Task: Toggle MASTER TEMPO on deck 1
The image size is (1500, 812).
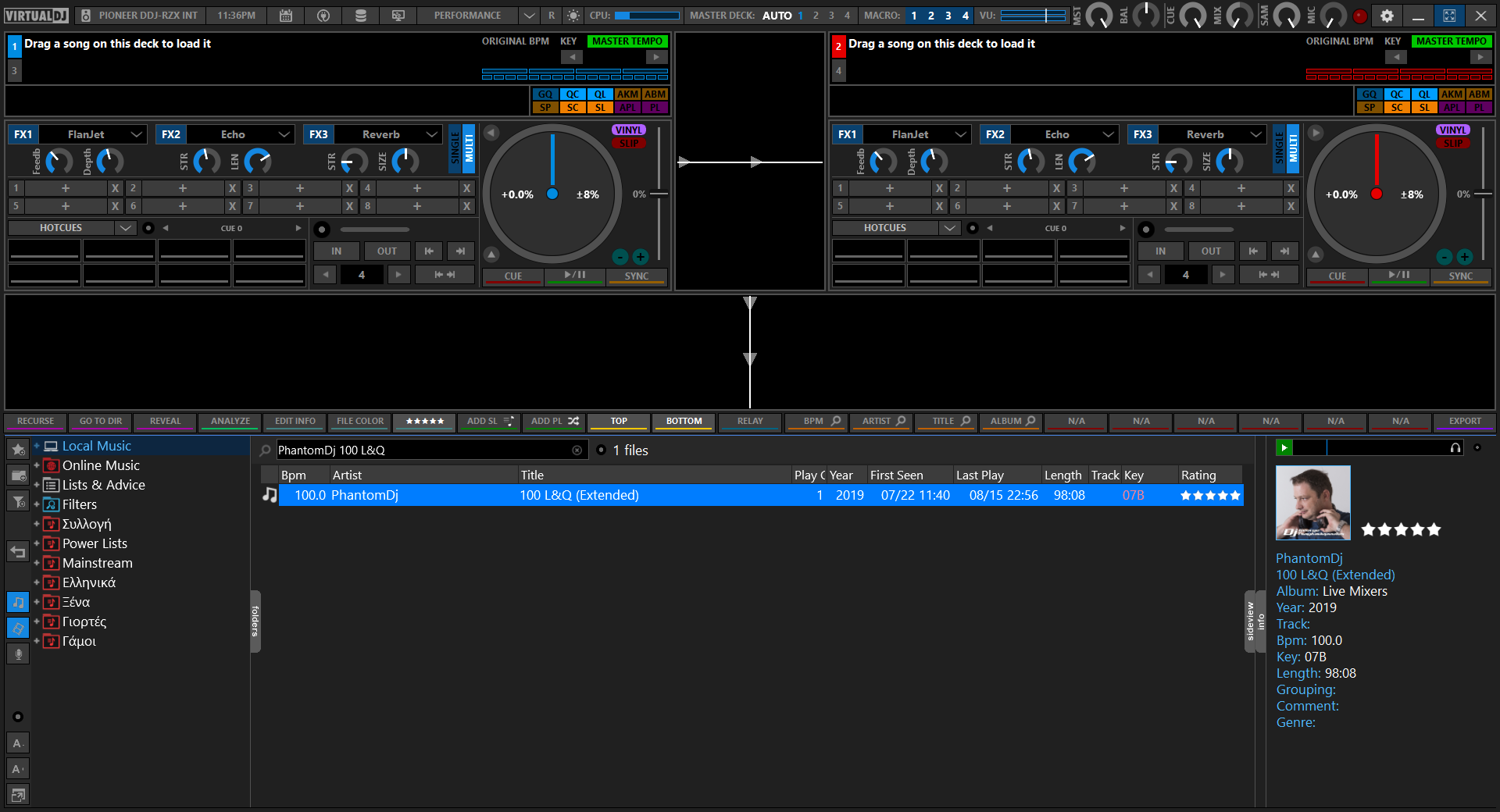Action: click(x=627, y=41)
